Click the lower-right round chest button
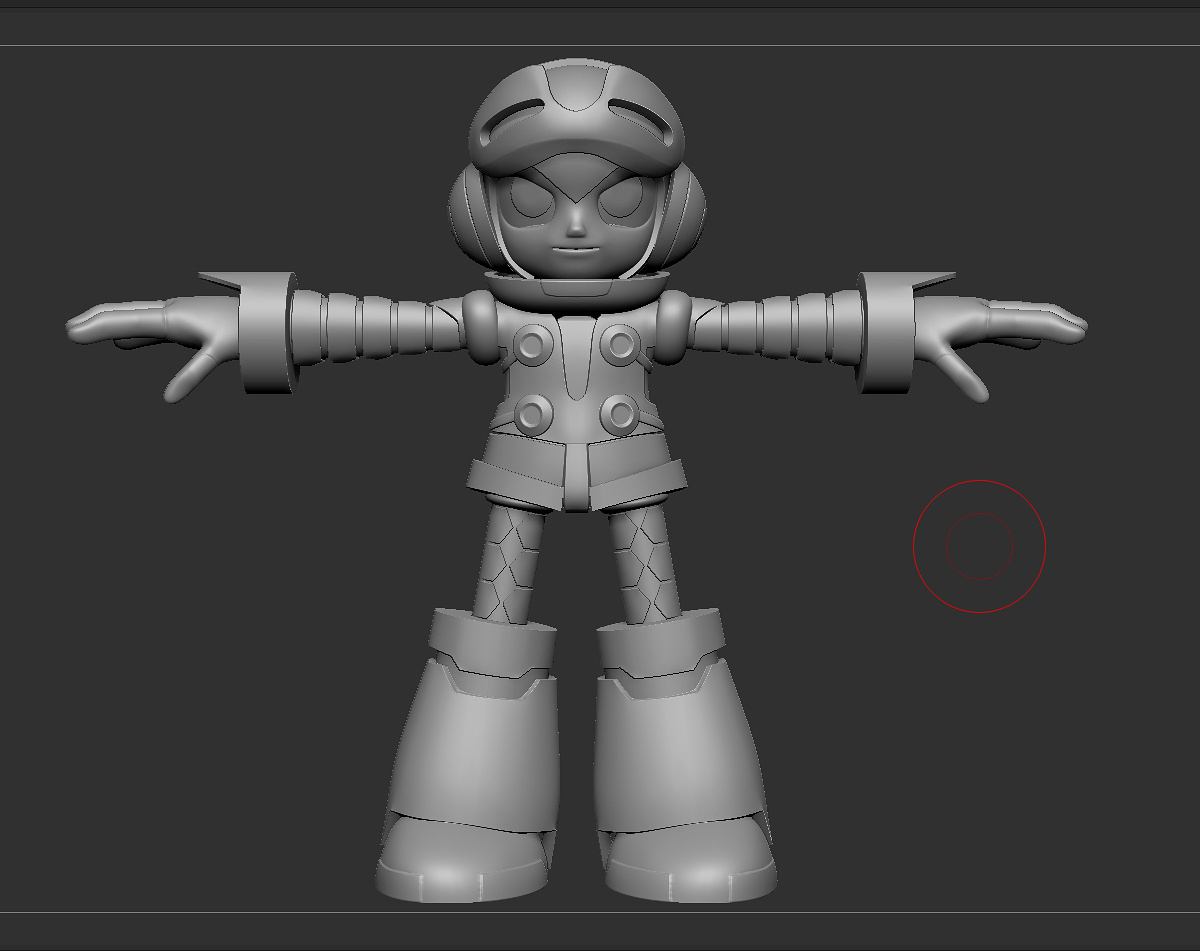The height and width of the screenshot is (951, 1200). click(x=619, y=413)
